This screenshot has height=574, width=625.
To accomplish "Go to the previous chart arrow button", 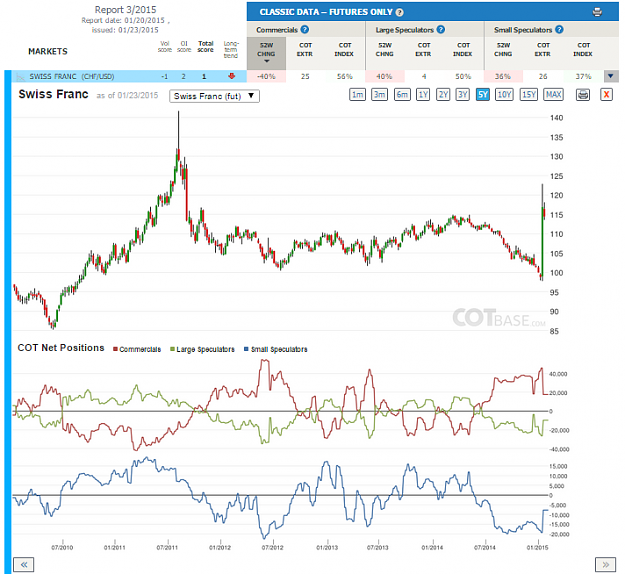I will (24, 564).
